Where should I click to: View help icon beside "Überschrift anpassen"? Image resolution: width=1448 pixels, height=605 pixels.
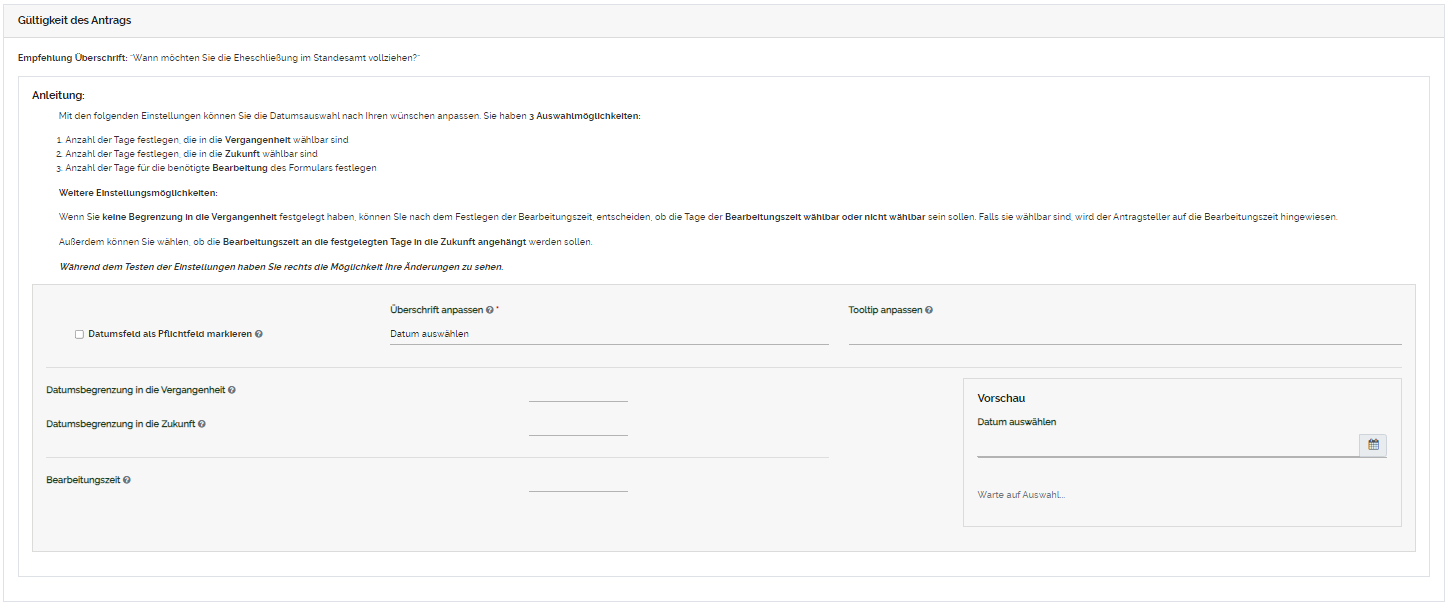[489, 311]
